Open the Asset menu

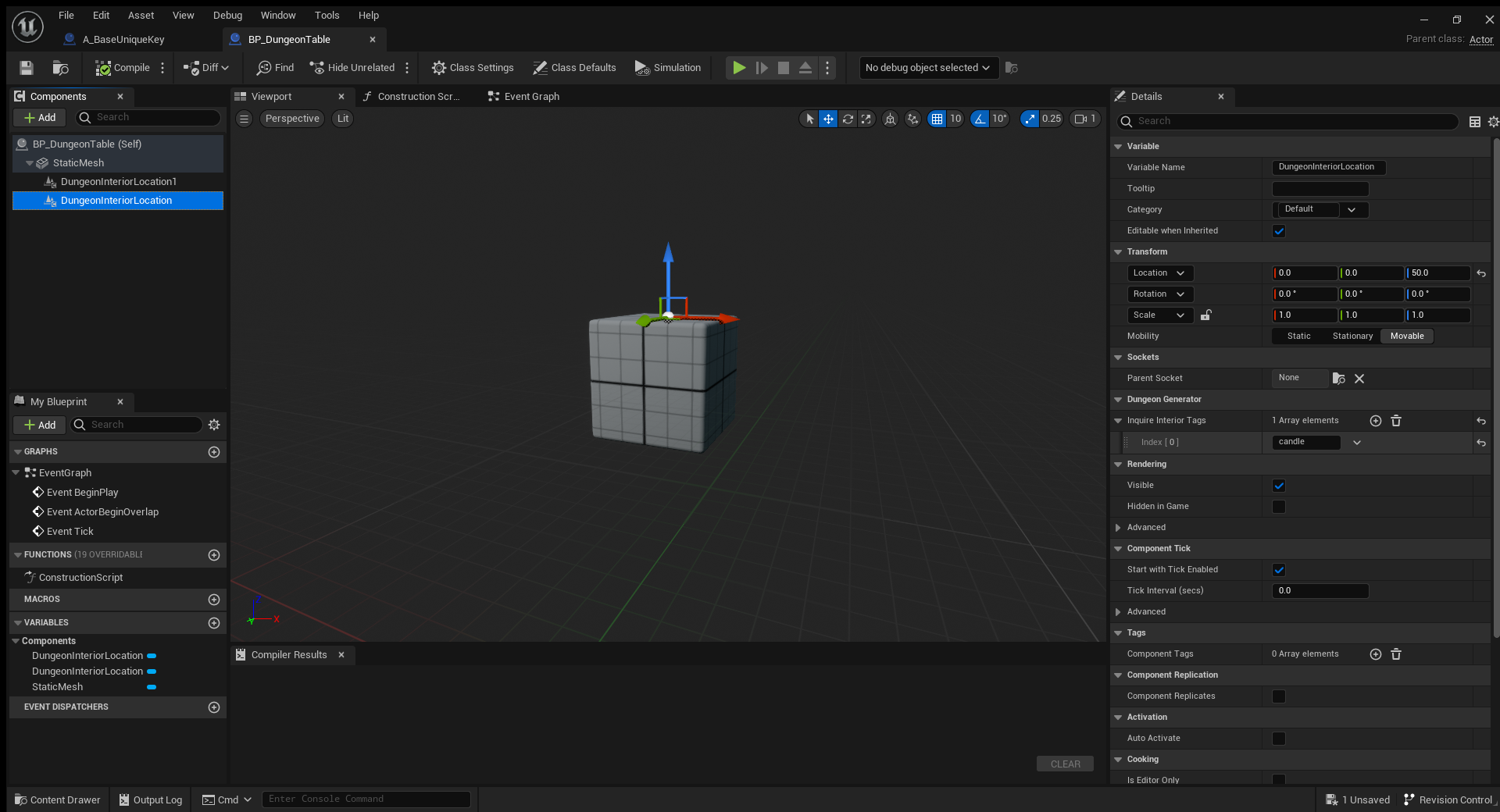tap(141, 16)
